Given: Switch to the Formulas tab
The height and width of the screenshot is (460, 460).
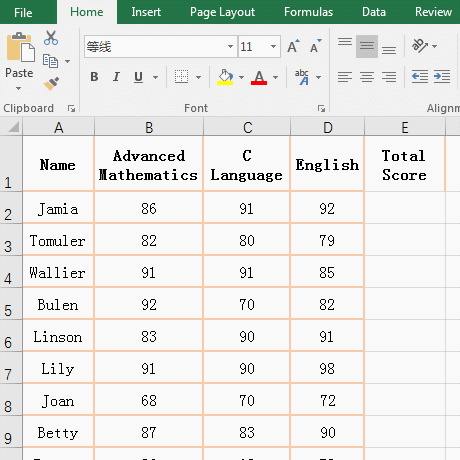Looking at the screenshot, I should point(308,12).
